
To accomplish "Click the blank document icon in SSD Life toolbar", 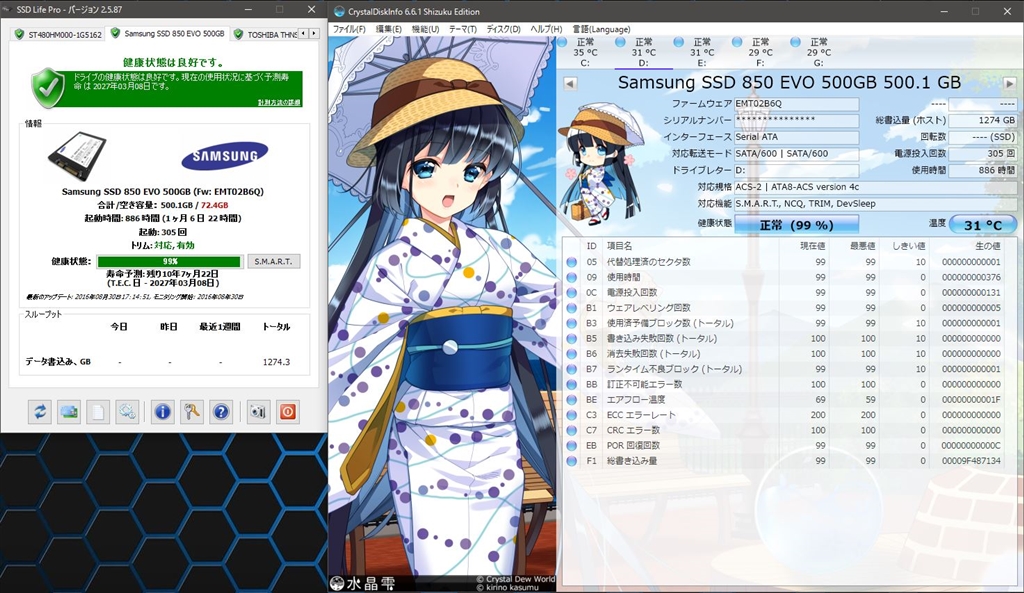I will pos(97,412).
